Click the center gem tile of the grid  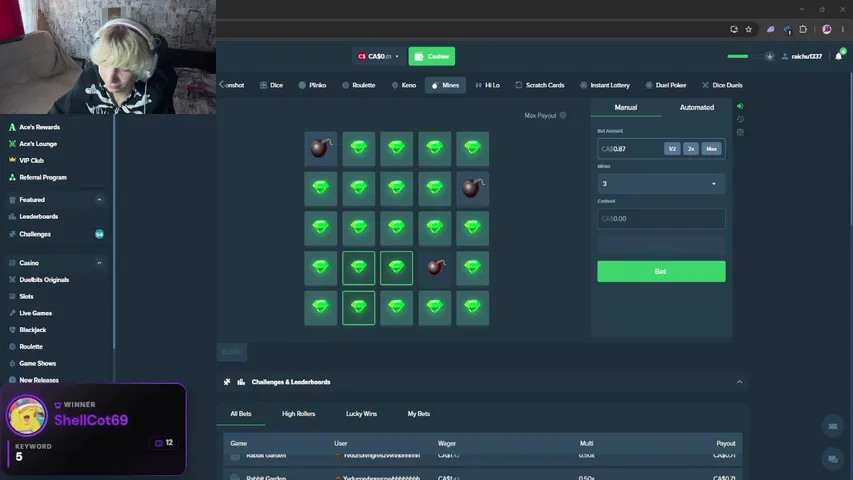coord(396,228)
